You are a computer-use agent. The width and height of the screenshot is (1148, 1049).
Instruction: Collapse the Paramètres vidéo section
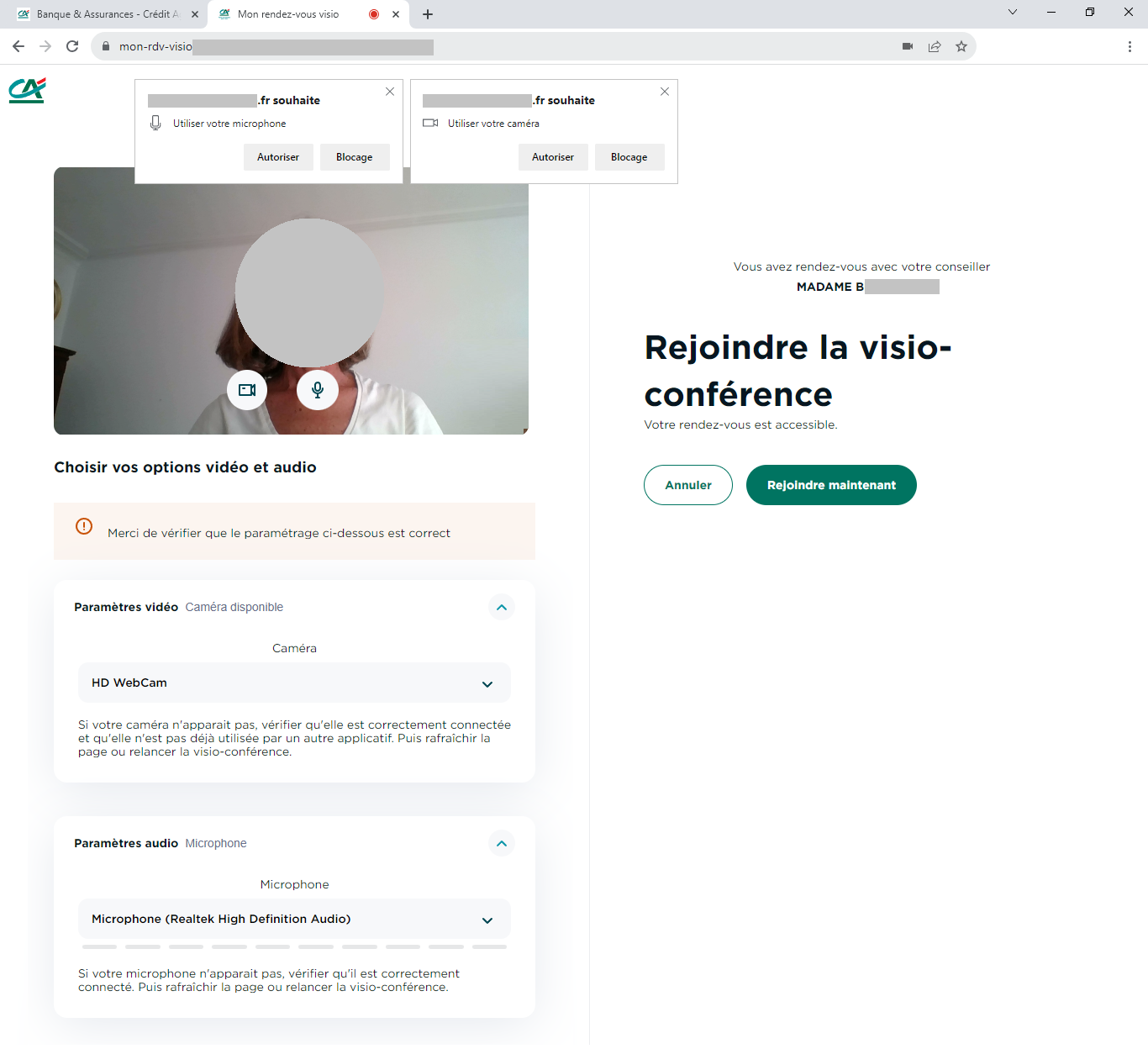coord(502,608)
